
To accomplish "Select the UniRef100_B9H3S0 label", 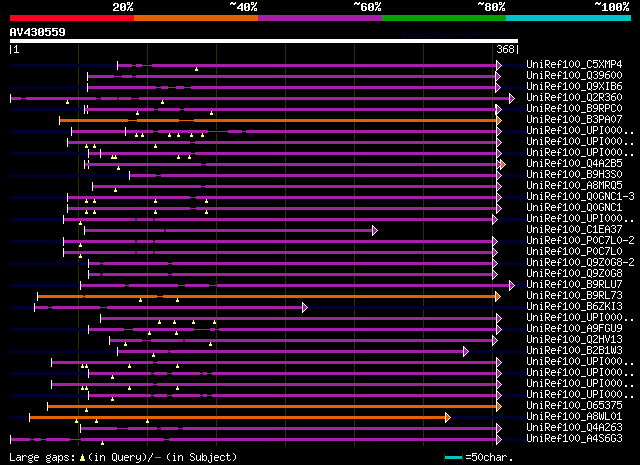I will 574,174.
